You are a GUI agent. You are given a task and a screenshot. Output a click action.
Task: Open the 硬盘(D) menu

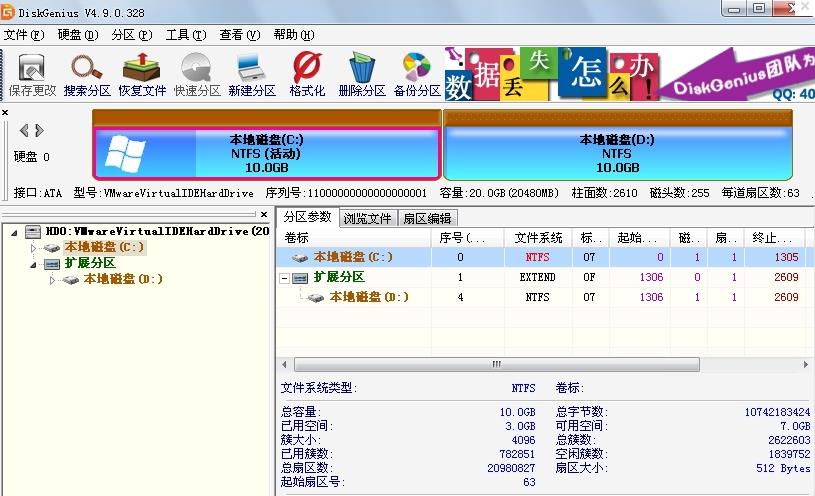(x=78, y=35)
